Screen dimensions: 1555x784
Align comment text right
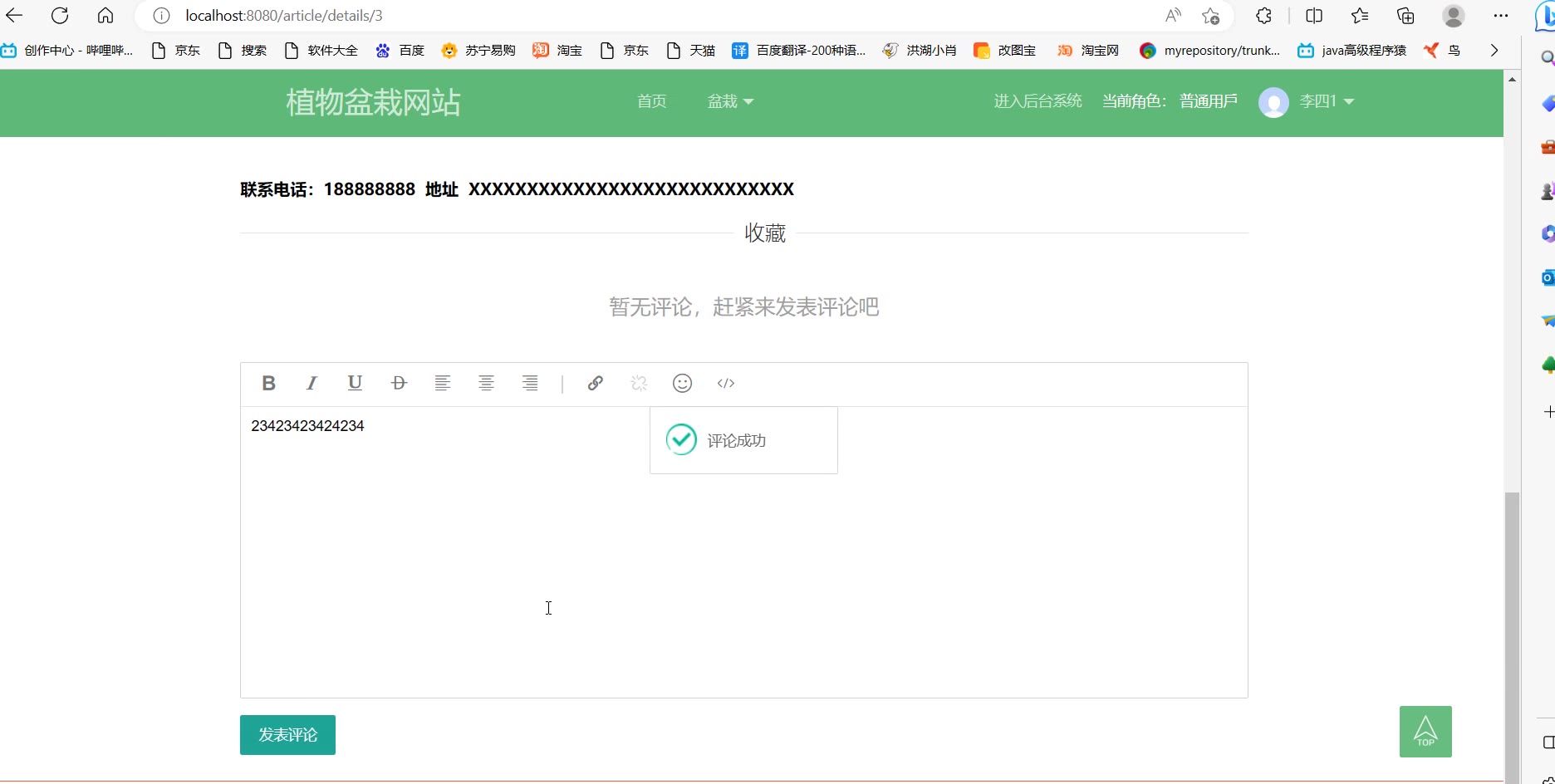[530, 383]
